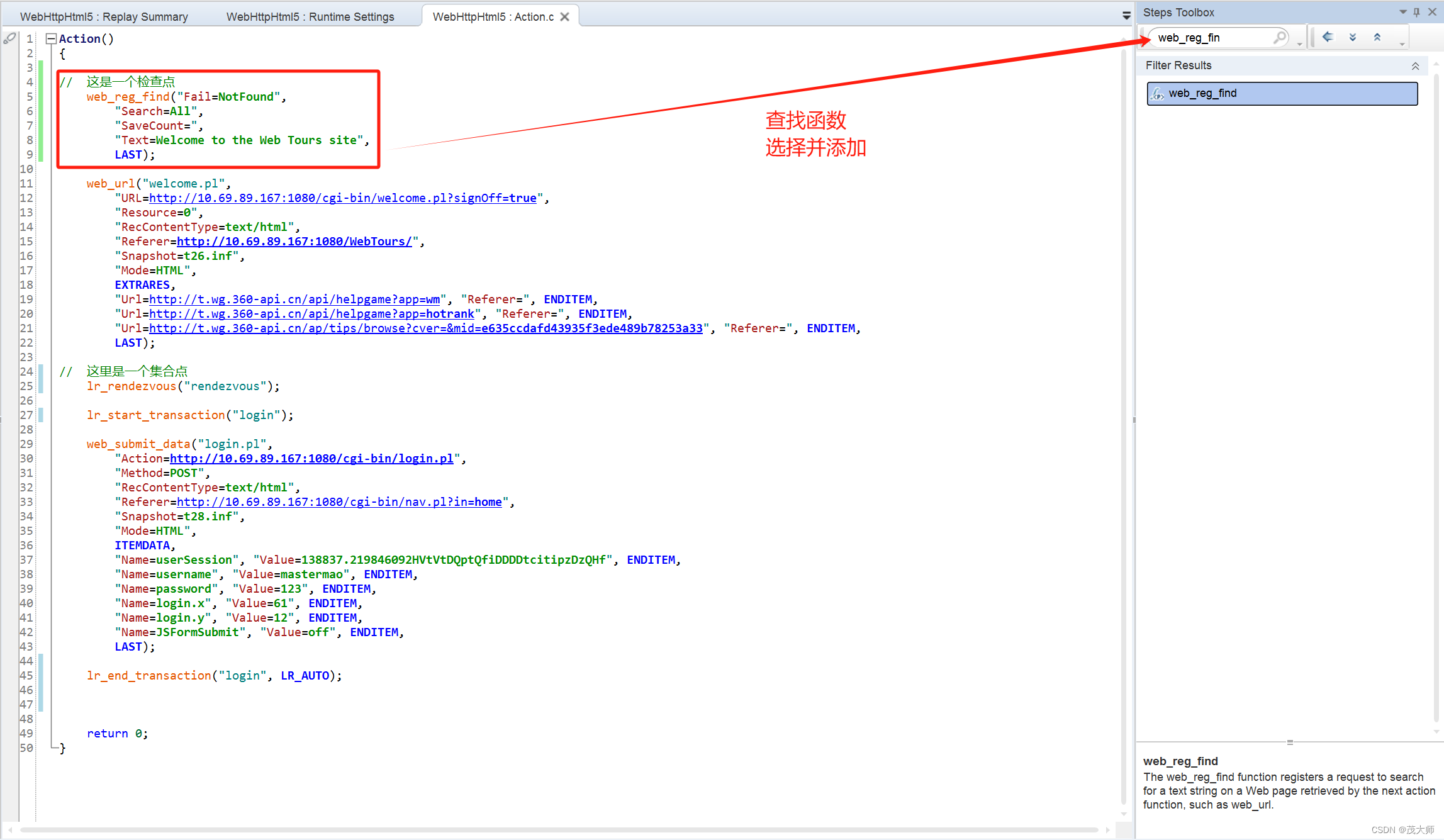Screen dimensions: 1444x840
Task: Click the search magnifier icon in Steps Toolbox
Action: (x=1280, y=37)
